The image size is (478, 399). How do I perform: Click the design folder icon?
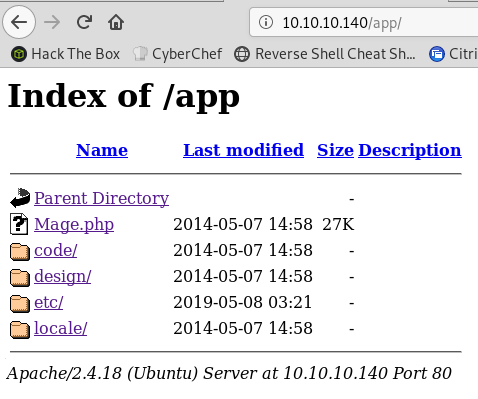tap(20, 277)
